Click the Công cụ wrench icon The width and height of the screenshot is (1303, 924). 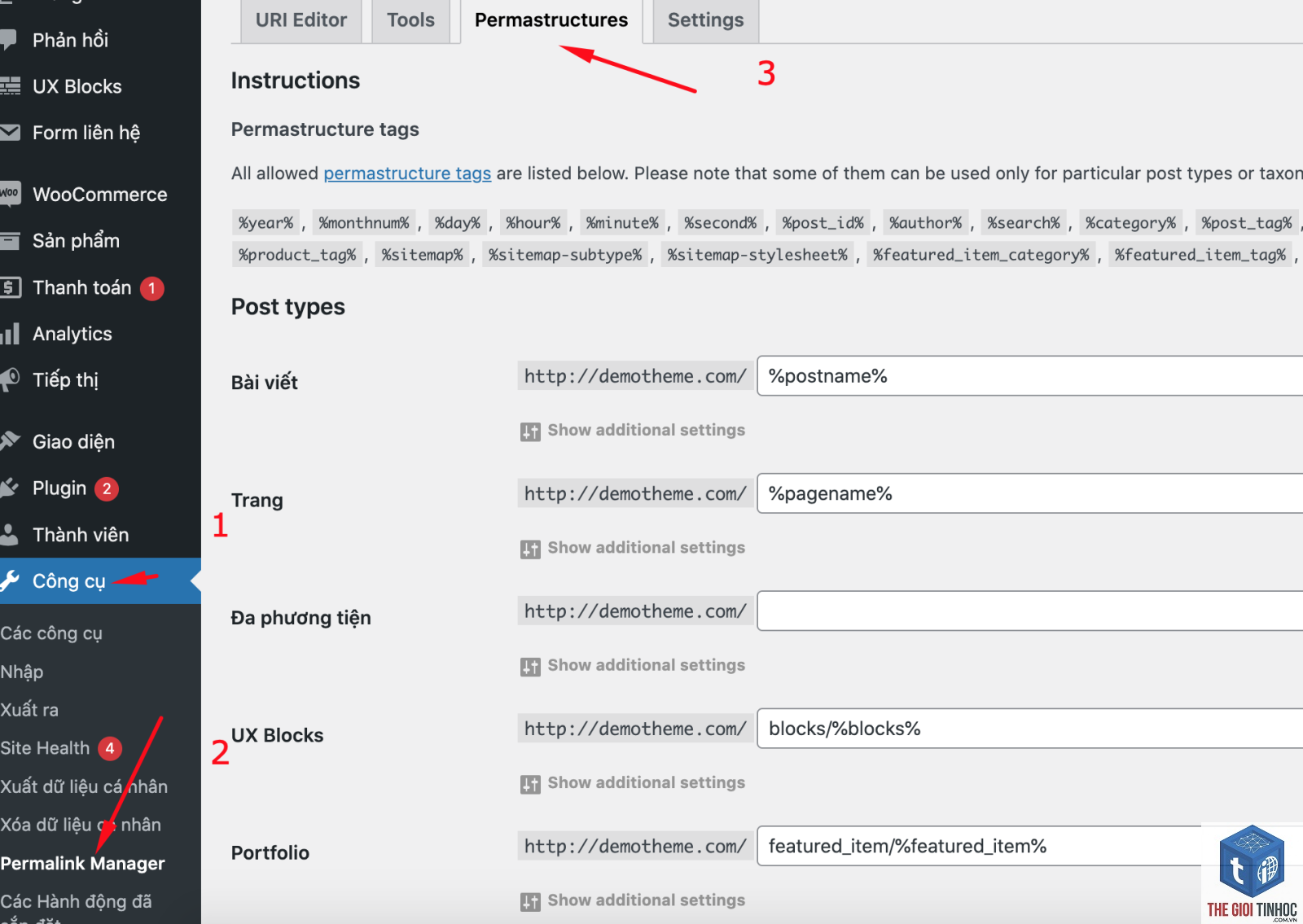pyautogui.click(x=10, y=580)
